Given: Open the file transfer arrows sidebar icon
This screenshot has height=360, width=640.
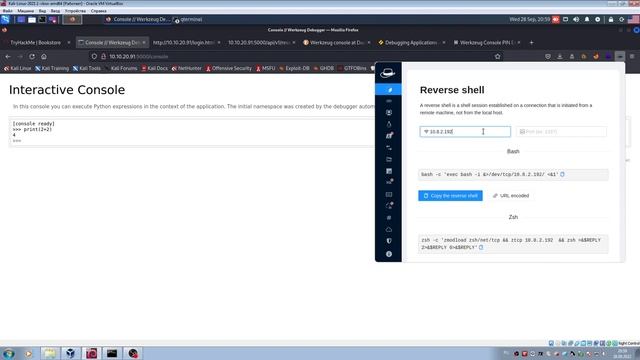Looking at the screenshot, I should click(x=389, y=147).
